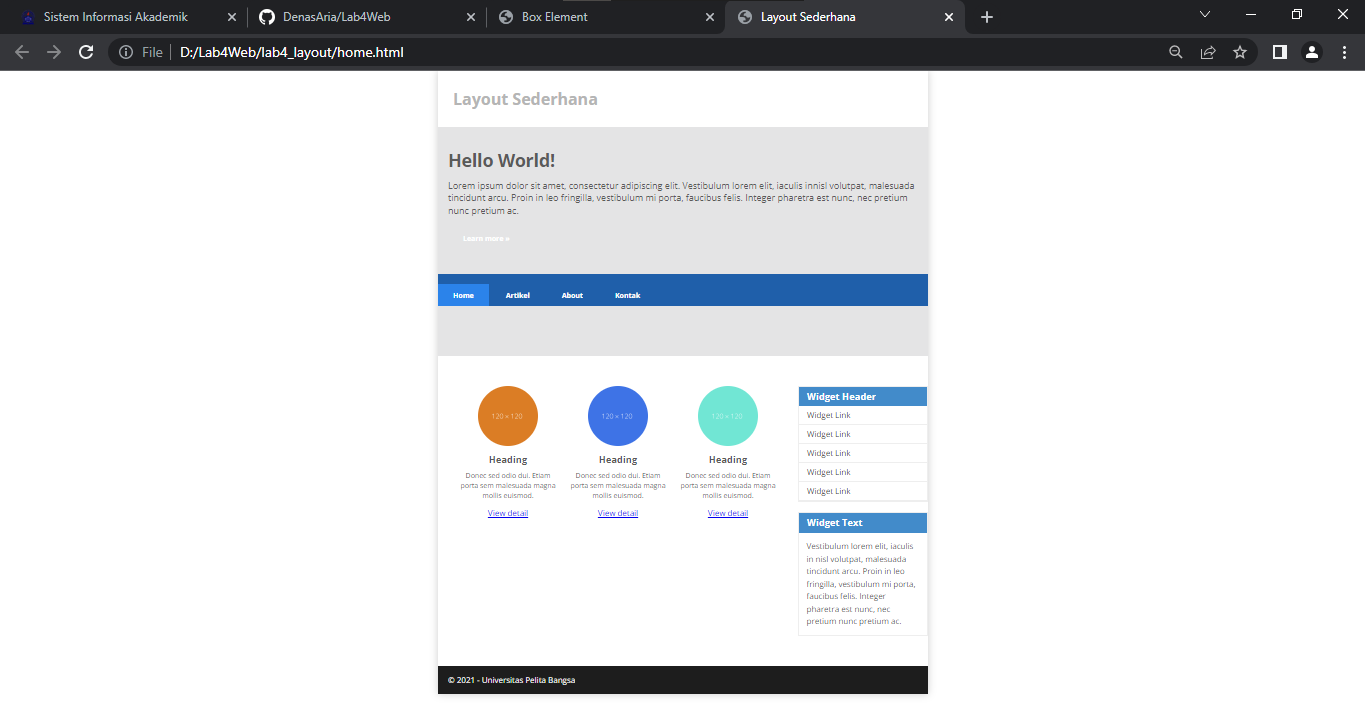
Task: Switch to the Box Element tab
Action: click(x=605, y=17)
